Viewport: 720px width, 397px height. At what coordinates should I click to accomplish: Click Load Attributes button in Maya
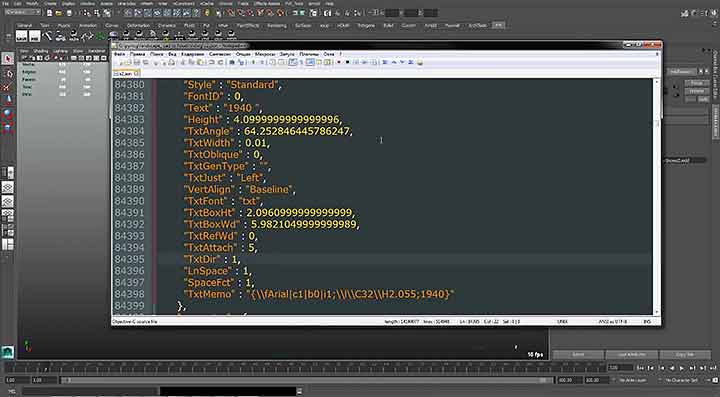(x=631, y=355)
